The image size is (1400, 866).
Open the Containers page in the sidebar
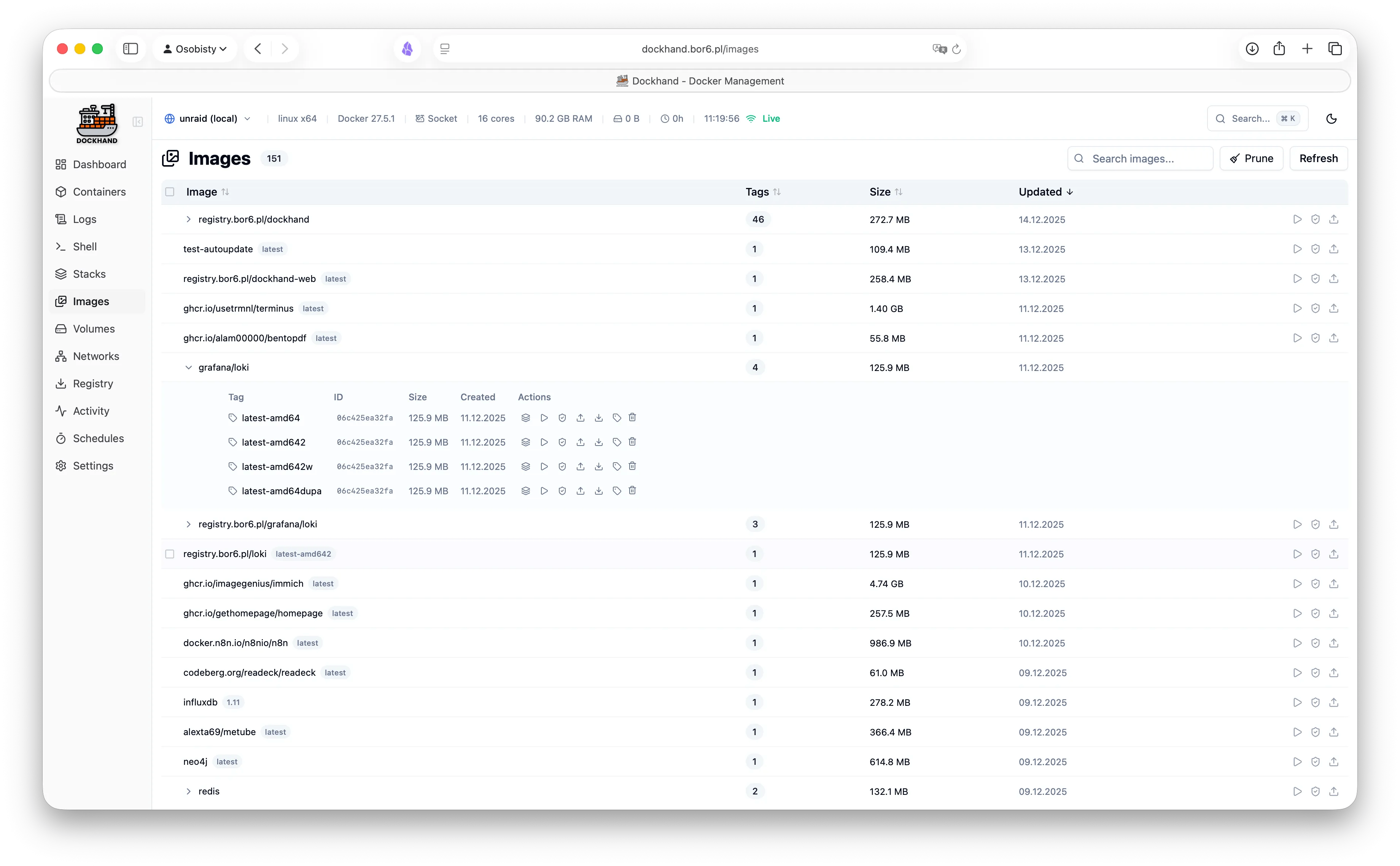[x=99, y=192]
